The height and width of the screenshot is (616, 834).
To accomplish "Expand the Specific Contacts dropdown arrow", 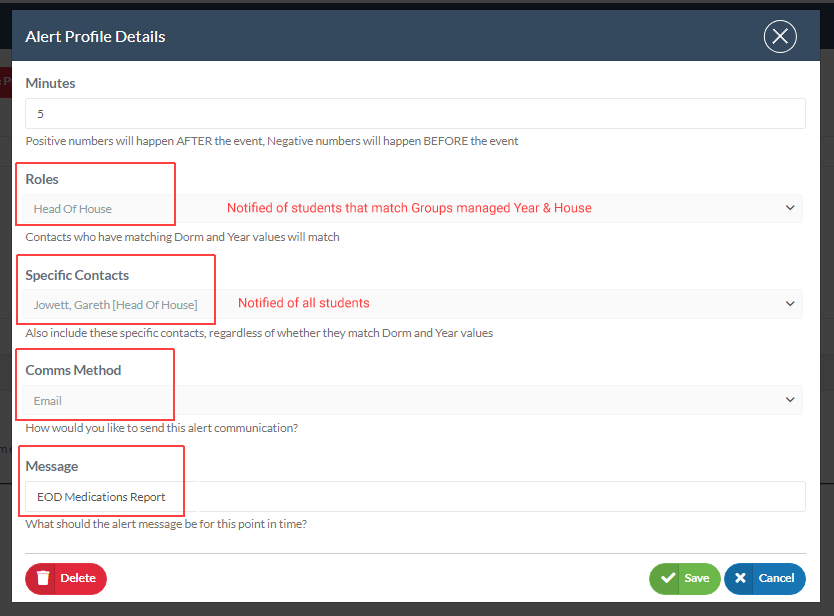I will (x=791, y=304).
